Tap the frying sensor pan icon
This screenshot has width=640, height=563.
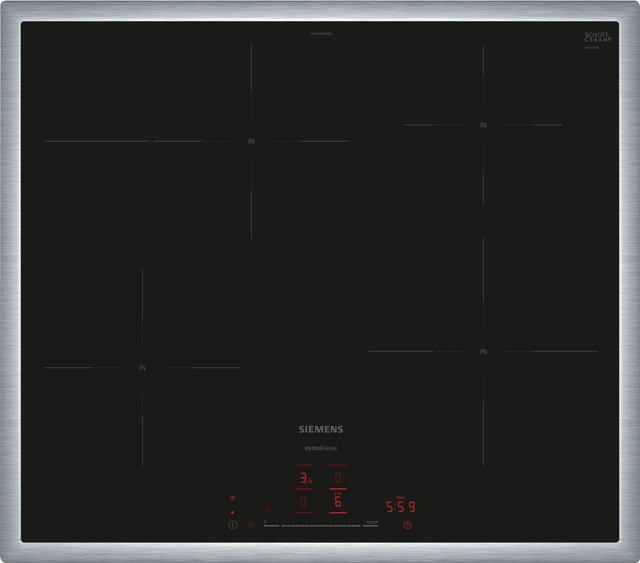pos(268,510)
